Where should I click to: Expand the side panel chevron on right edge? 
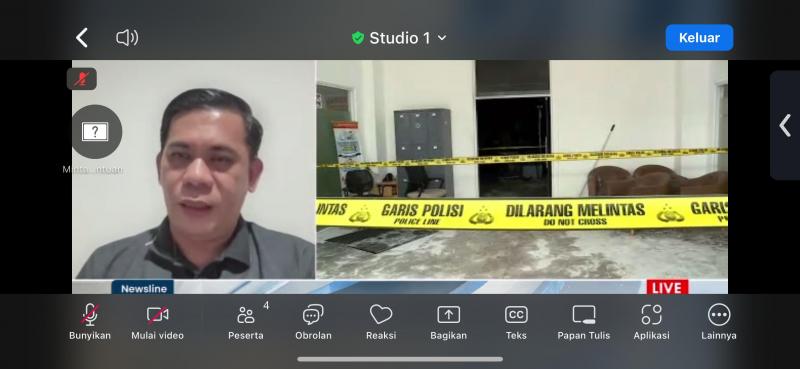785,125
